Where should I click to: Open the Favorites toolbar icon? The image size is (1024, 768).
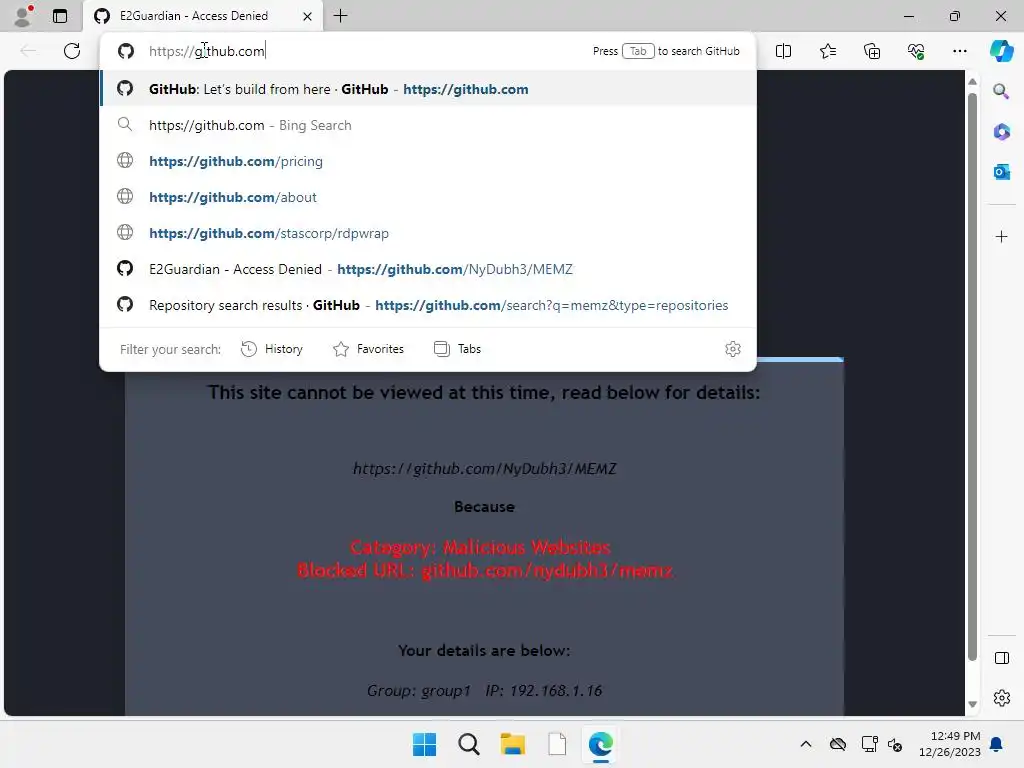pyautogui.click(x=827, y=51)
